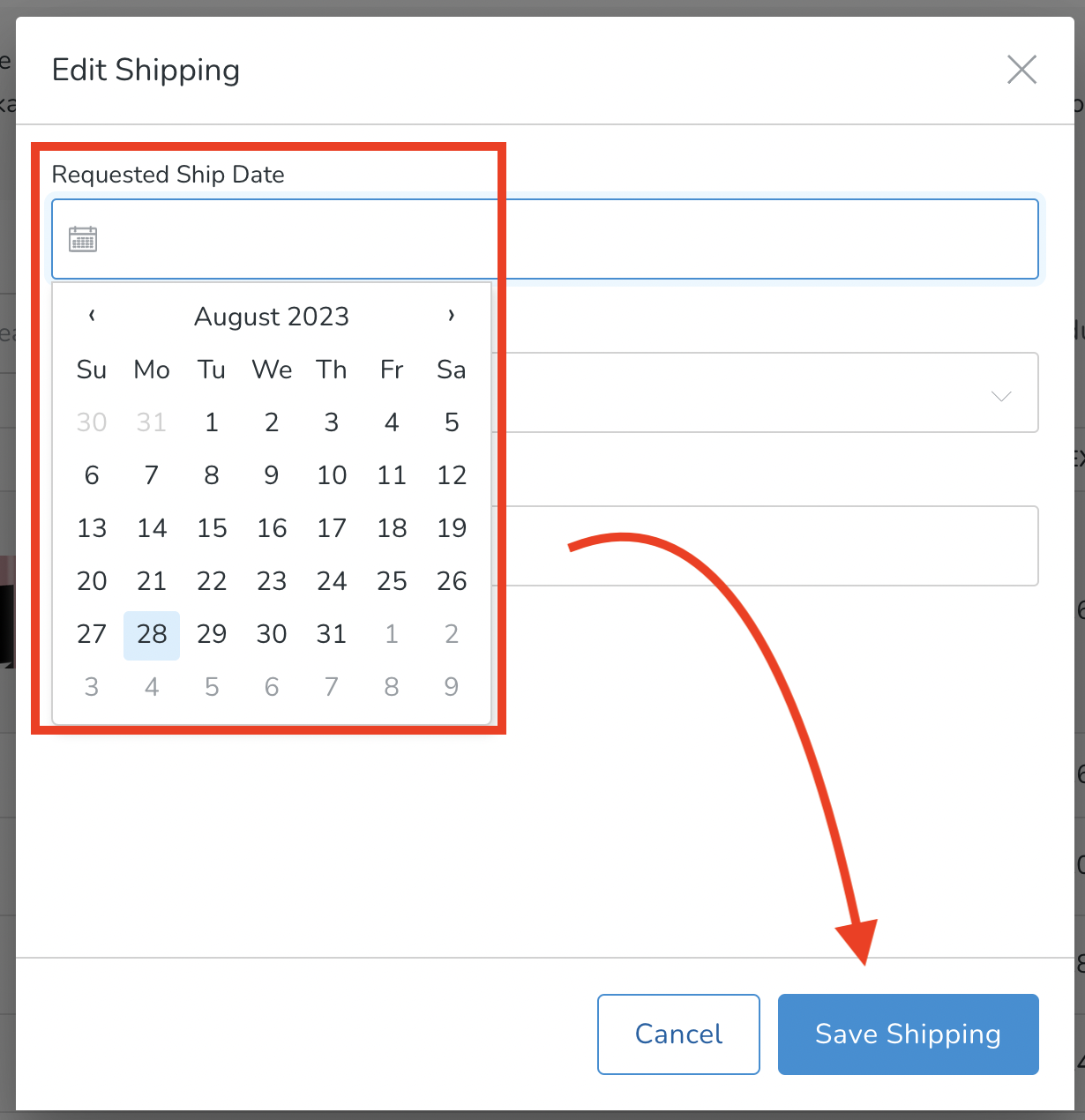The image size is (1085, 1120).
Task: Click September 2 shown in grayed dates
Action: pyautogui.click(x=451, y=633)
